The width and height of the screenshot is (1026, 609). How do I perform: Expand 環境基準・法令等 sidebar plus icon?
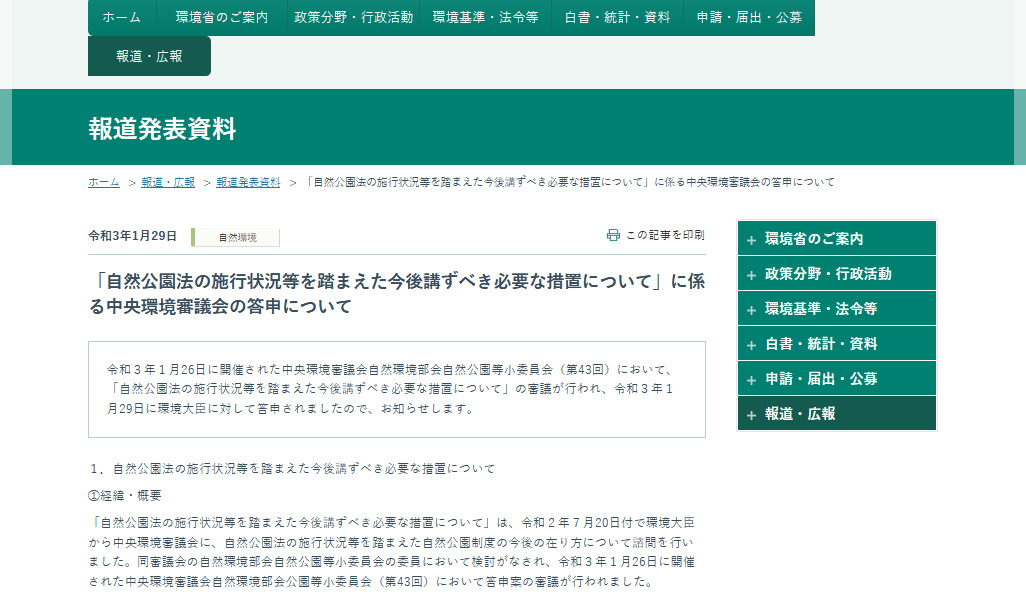click(x=751, y=310)
